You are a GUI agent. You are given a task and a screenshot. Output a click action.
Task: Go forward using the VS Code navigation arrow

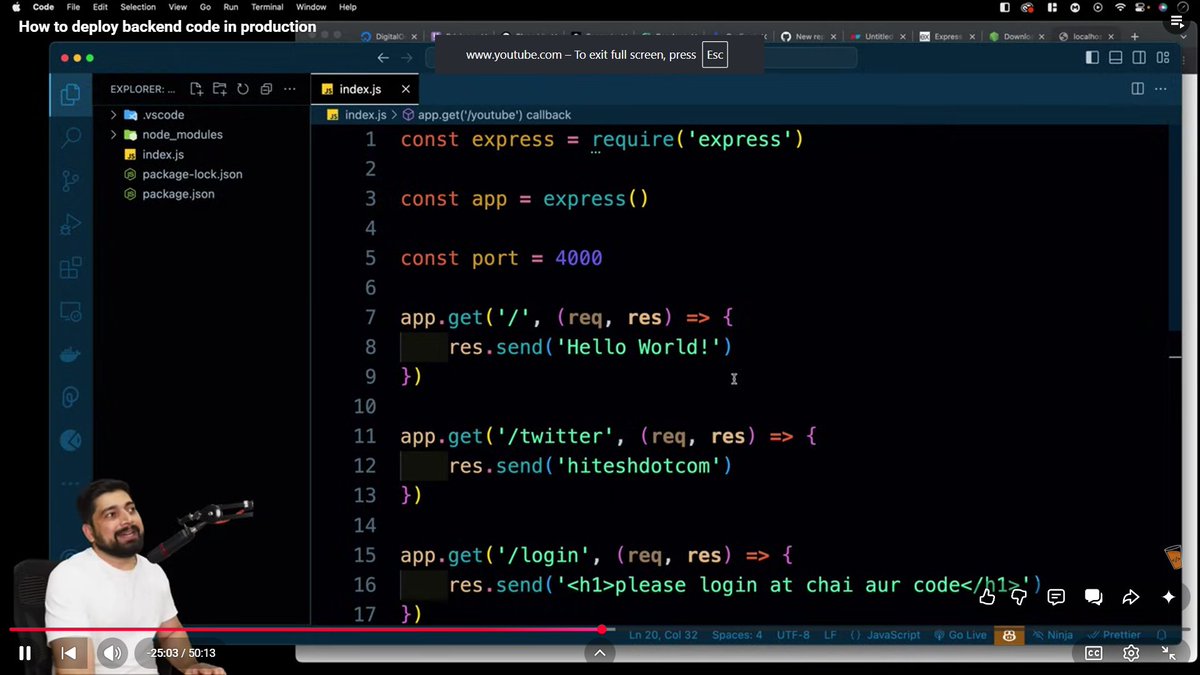pyautogui.click(x=407, y=58)
